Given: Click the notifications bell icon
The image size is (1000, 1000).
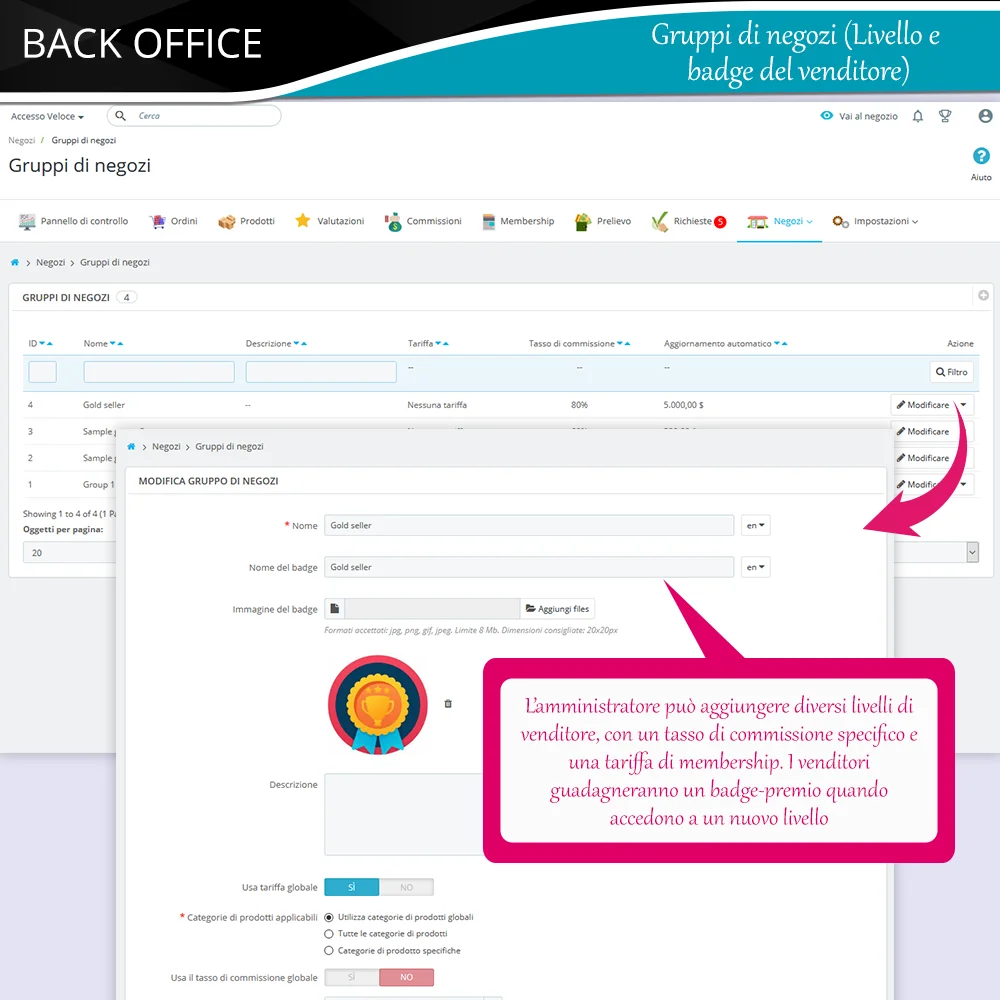Looking at the screenshot, I should pos(918,116).
